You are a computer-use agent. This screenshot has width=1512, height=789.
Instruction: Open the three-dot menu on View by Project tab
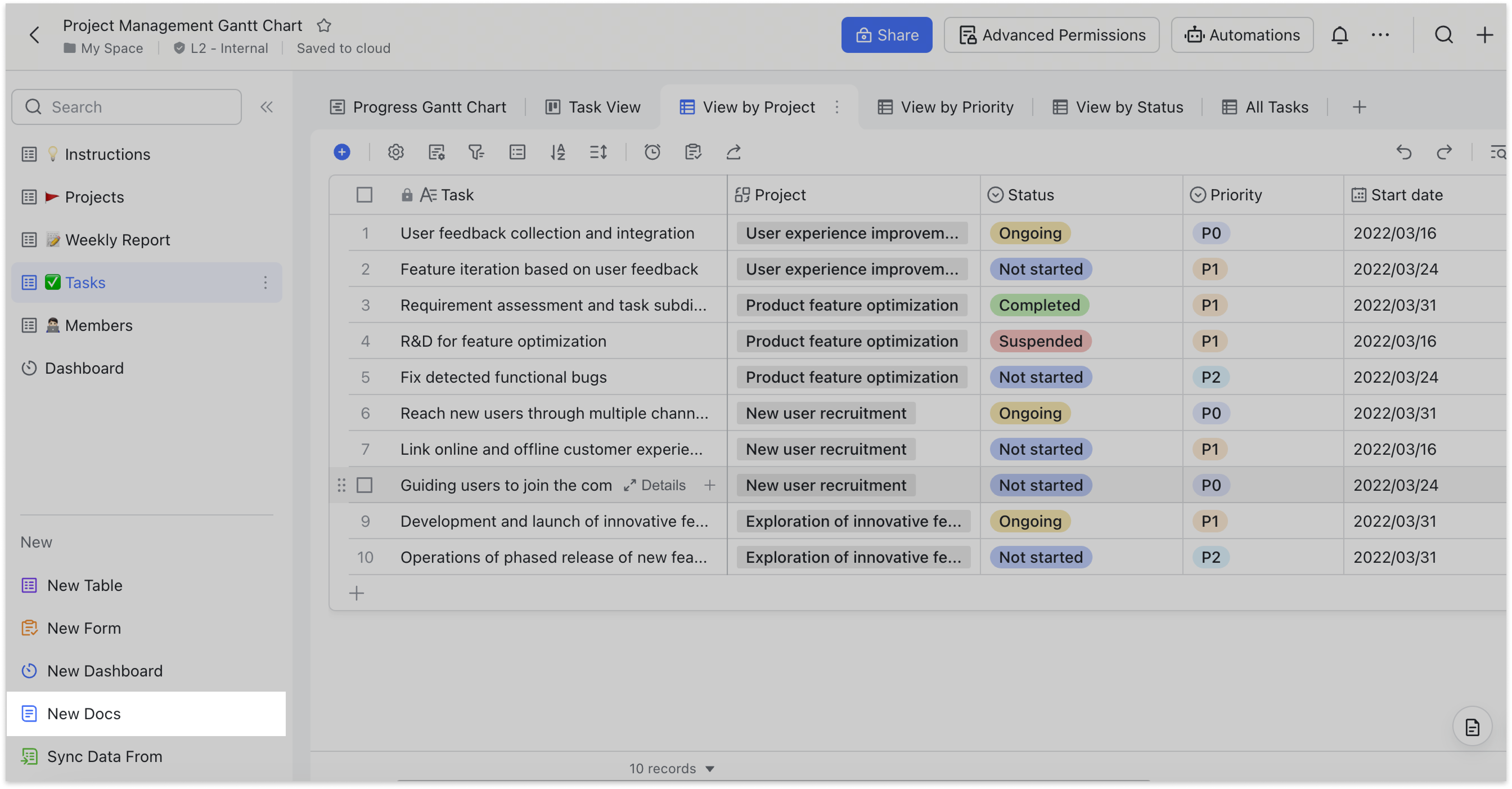(x=838, y=107)
